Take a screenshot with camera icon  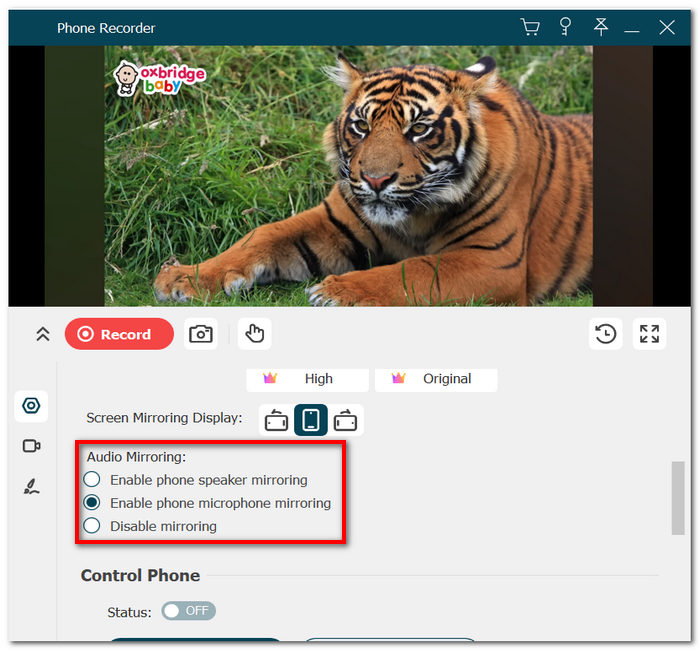(201, 334)
